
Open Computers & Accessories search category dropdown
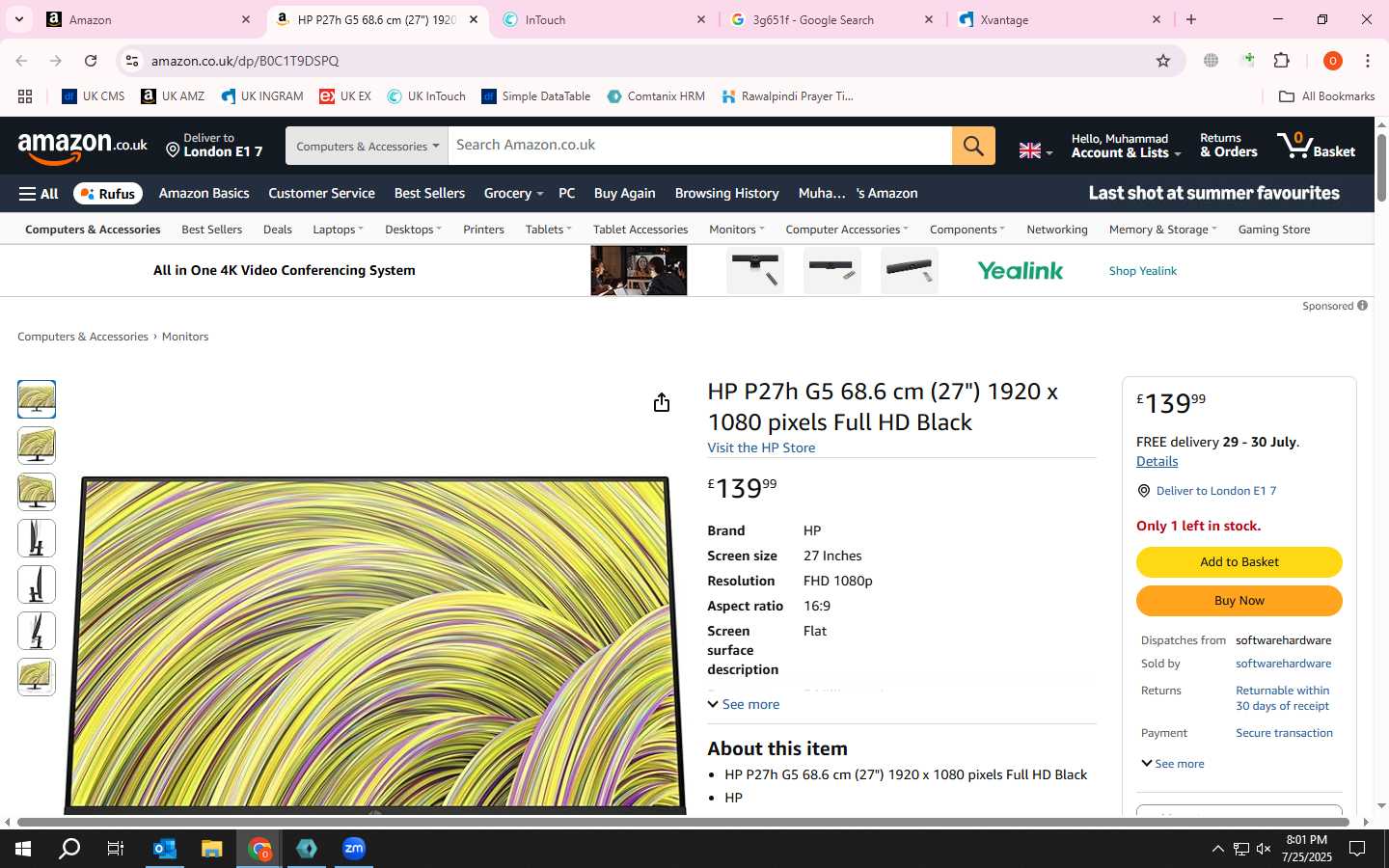[367, 146]
